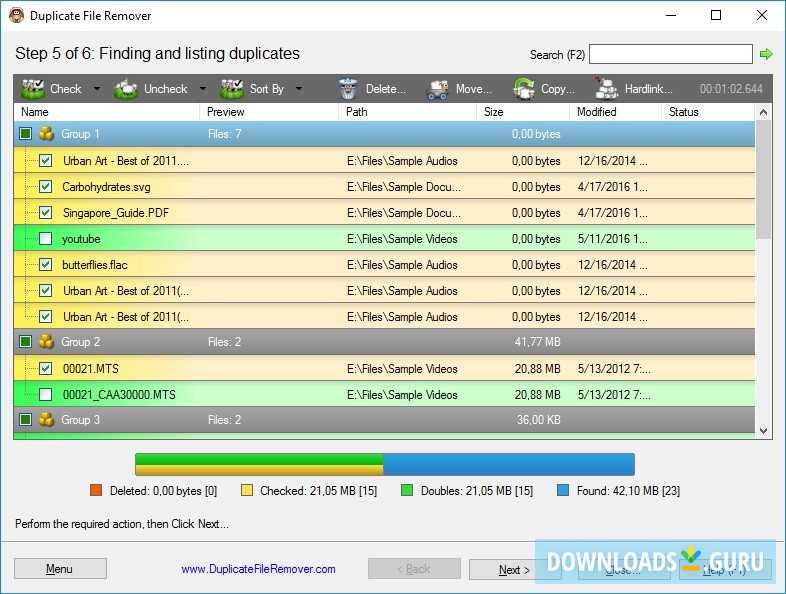Click the 'Found: 42,10 MB [23]' text

pyautogui.click(x=628, y=490)
